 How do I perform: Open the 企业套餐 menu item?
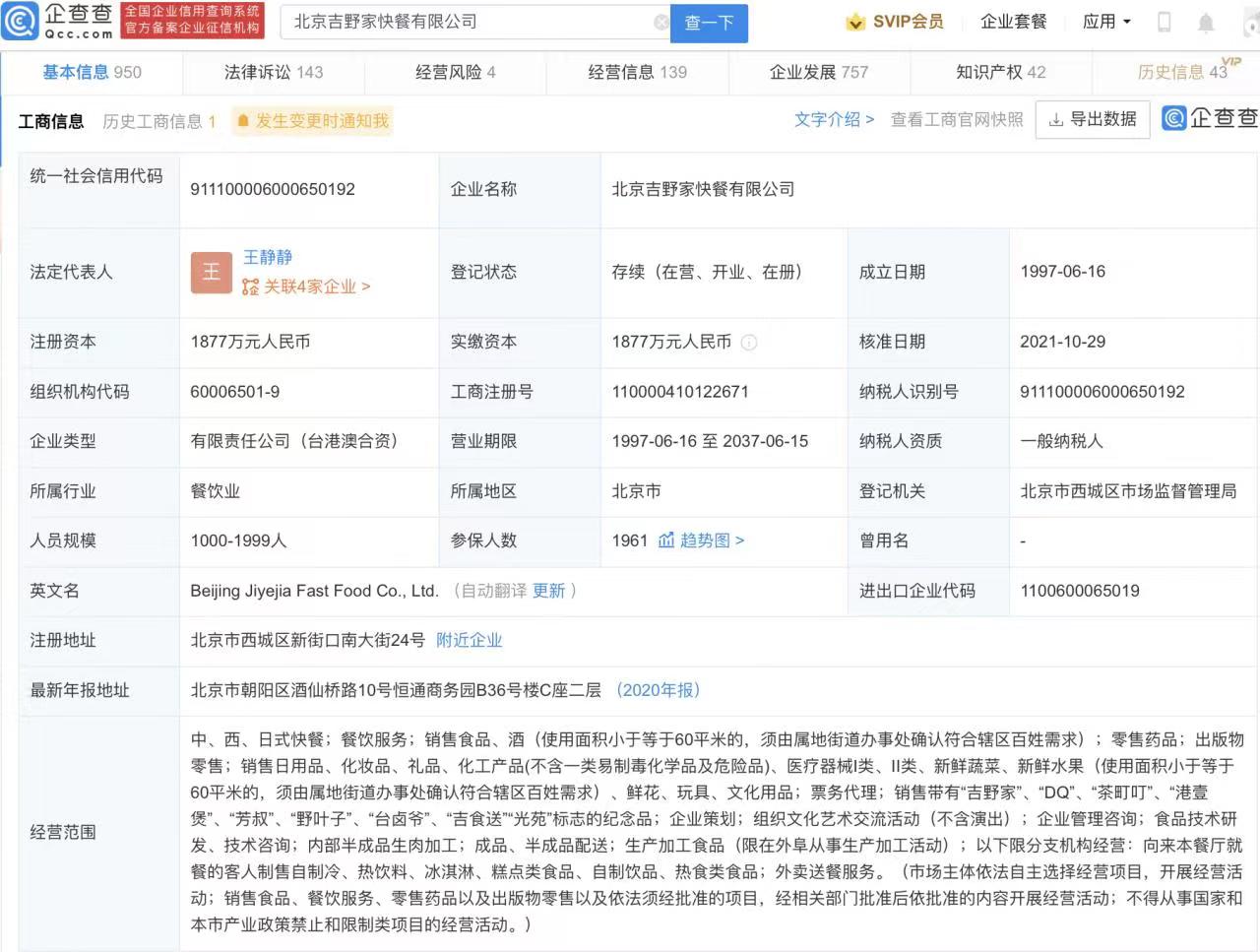1014,22
